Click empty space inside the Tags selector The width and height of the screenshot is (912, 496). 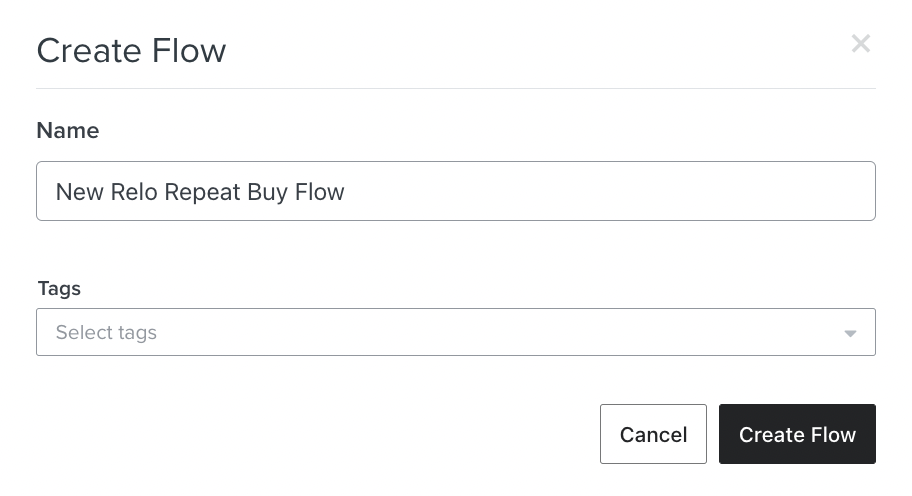point(500,333)
